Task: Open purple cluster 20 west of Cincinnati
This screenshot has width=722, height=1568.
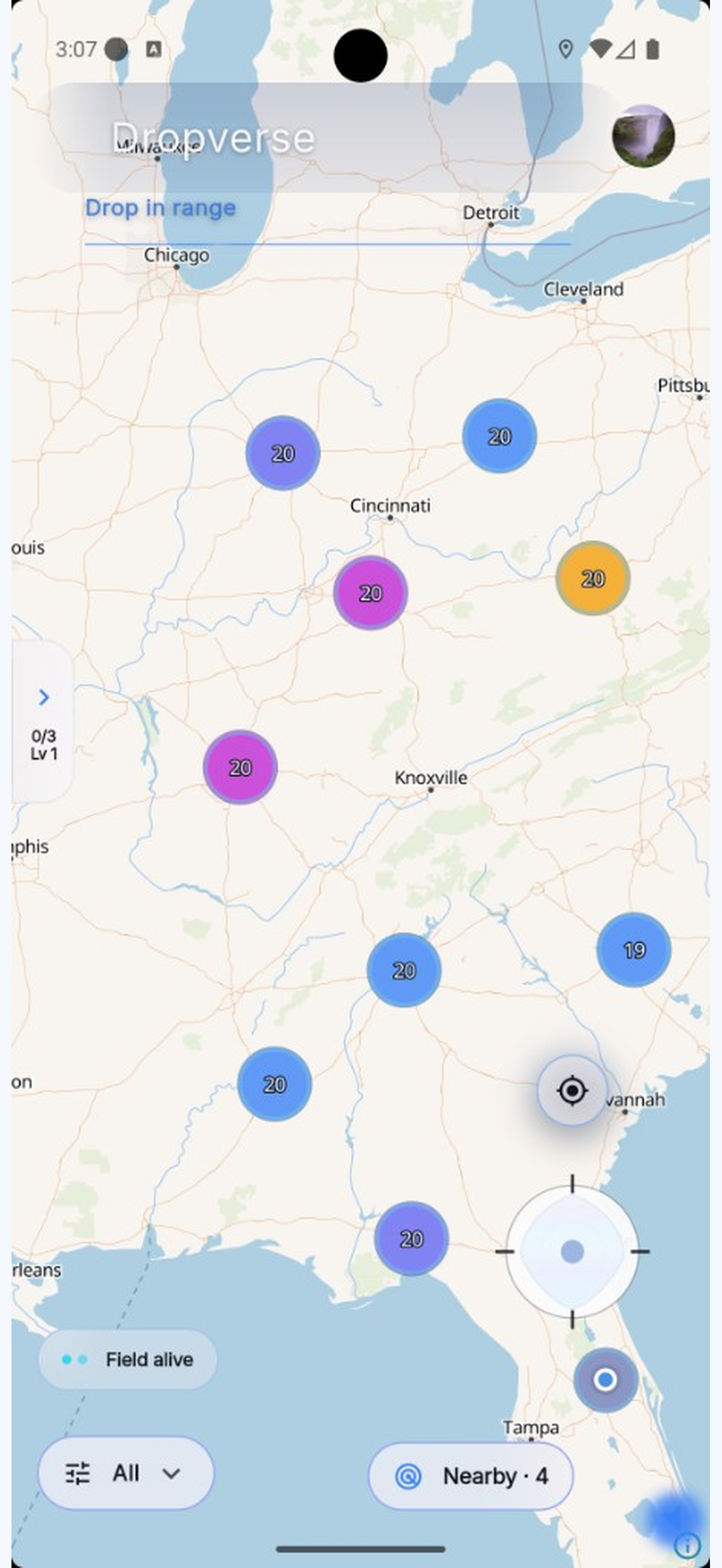Action: (x=283, y=453)
